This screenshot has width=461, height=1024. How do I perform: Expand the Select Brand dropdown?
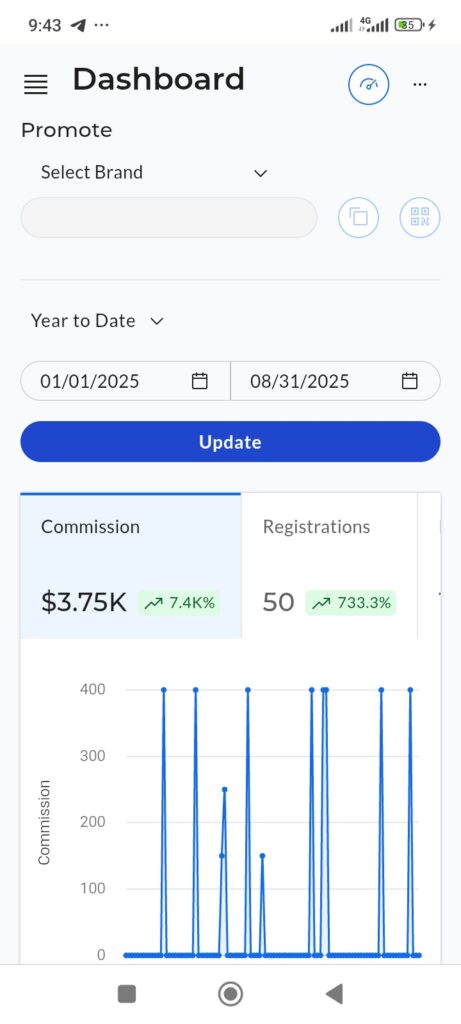[154, 172]
